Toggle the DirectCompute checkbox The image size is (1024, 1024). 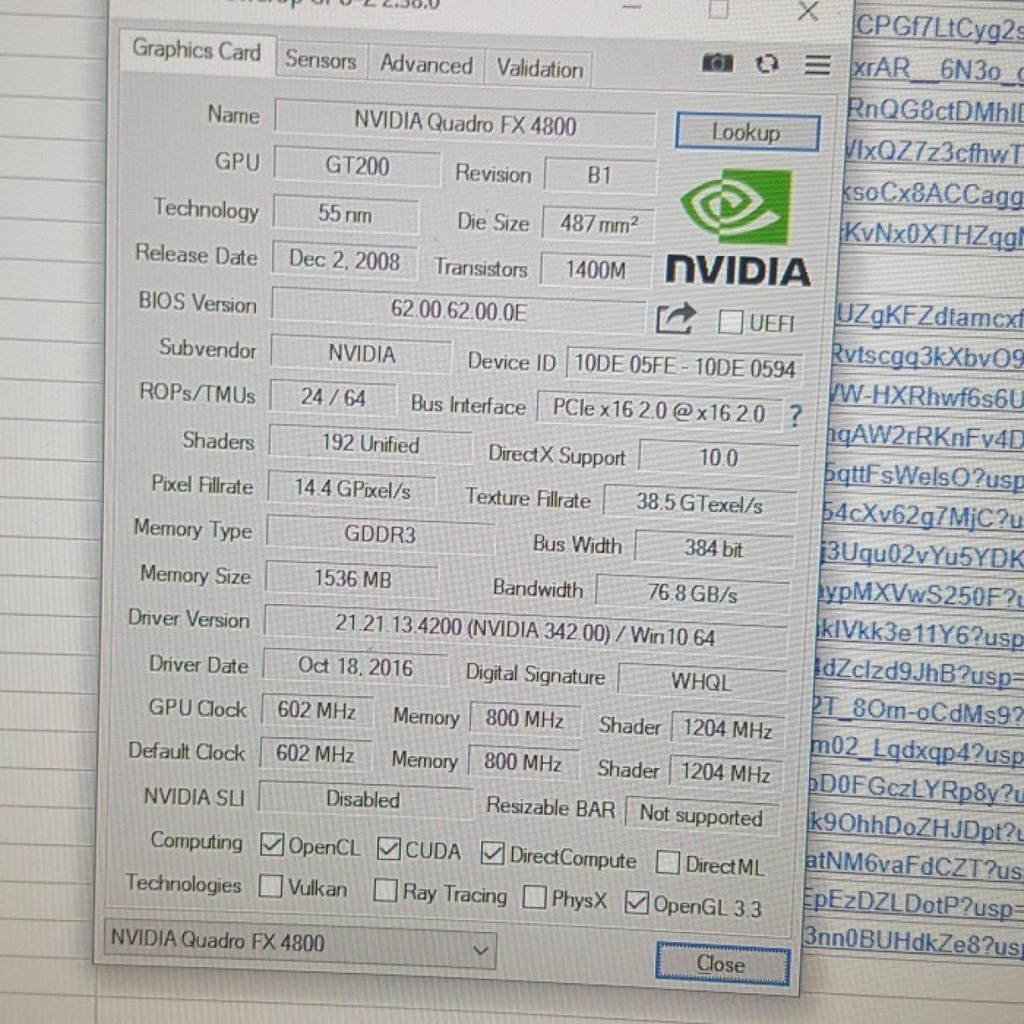pyautogui.click(x=492, y=853)
